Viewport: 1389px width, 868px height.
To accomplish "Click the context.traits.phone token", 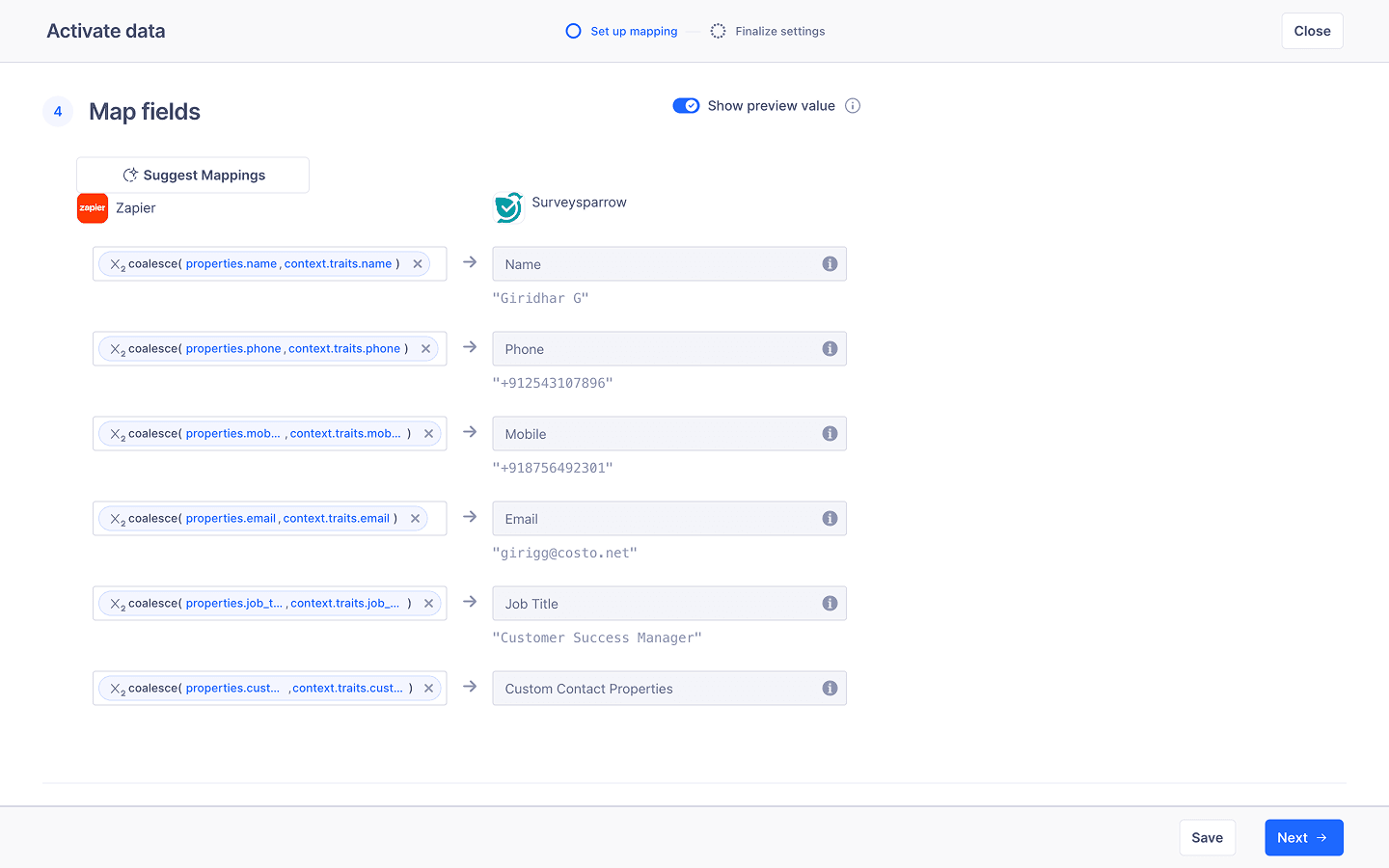I will [x=344, y=349].
